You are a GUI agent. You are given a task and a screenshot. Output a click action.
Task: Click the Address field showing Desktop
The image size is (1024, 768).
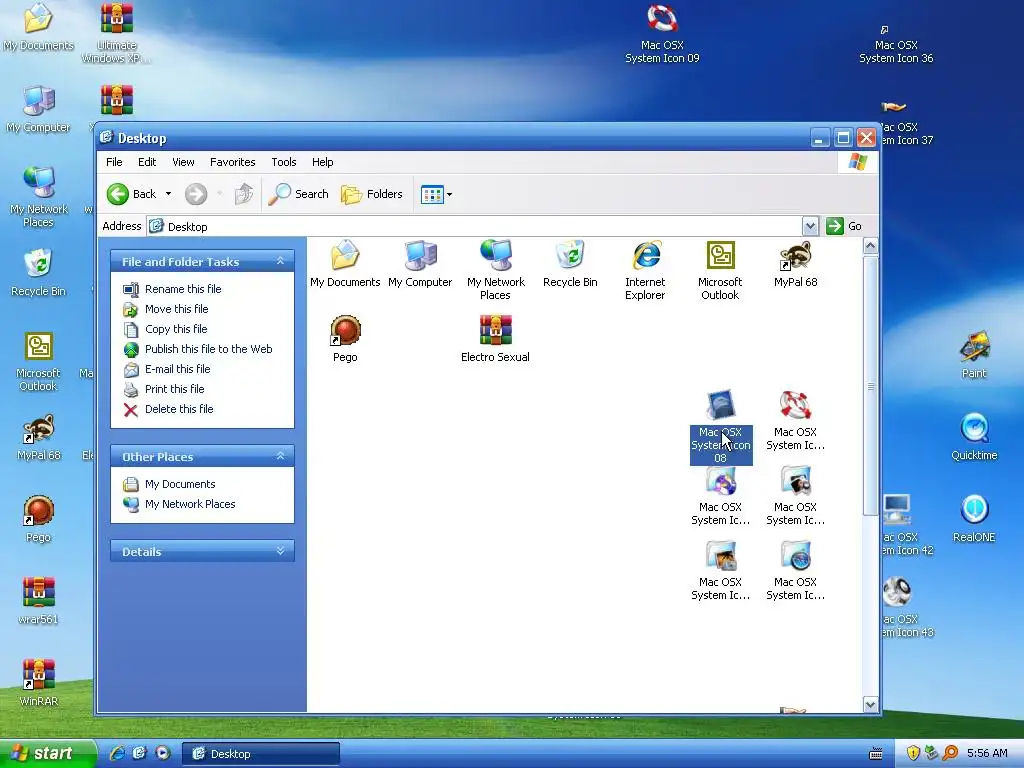pyautogui.click(x=475, y=226)
